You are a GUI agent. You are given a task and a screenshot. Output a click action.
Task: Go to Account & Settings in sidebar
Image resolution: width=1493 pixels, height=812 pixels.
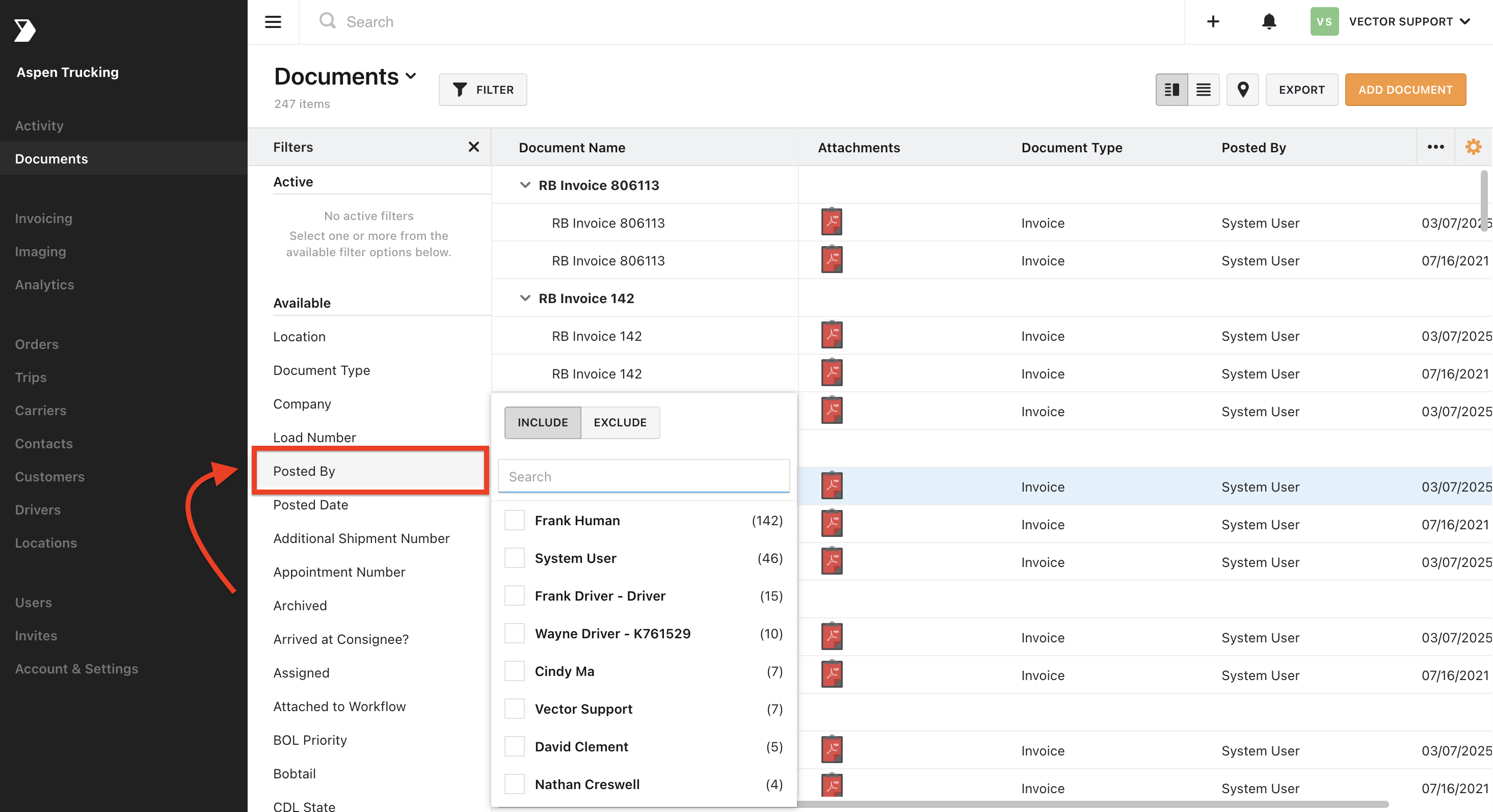pyautogui.click(x=76, y=669)
